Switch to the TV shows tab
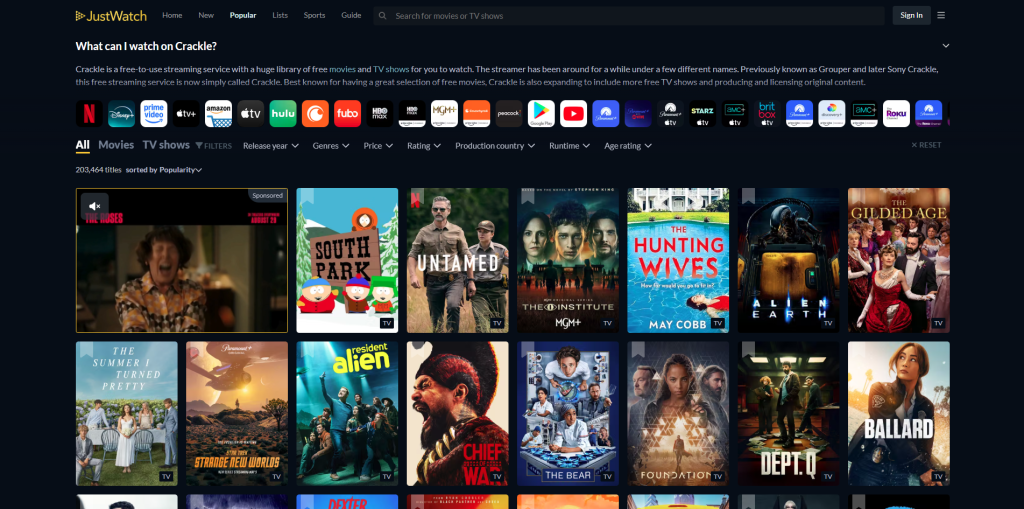This screenshot has height=509, width=1024. [166, 145]
